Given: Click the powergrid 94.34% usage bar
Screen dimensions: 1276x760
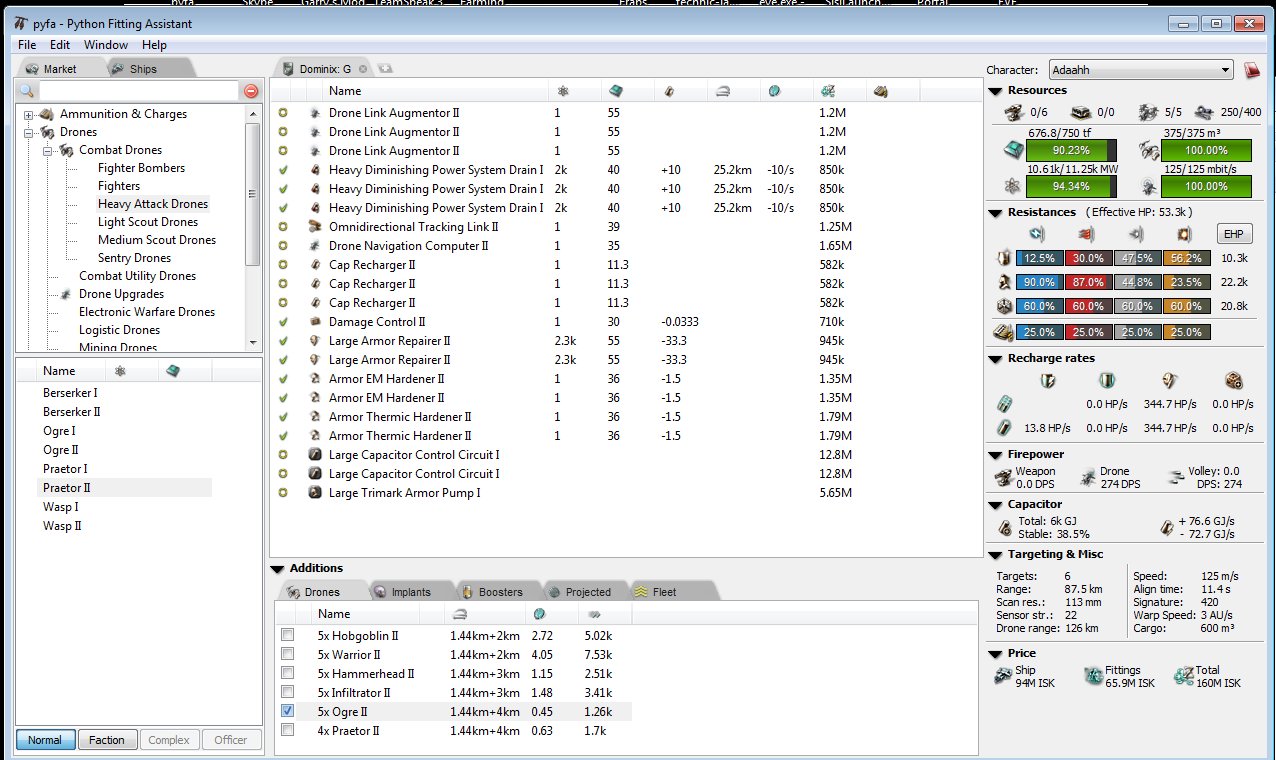Looking at the screenshot, I should click(1071, 186).
